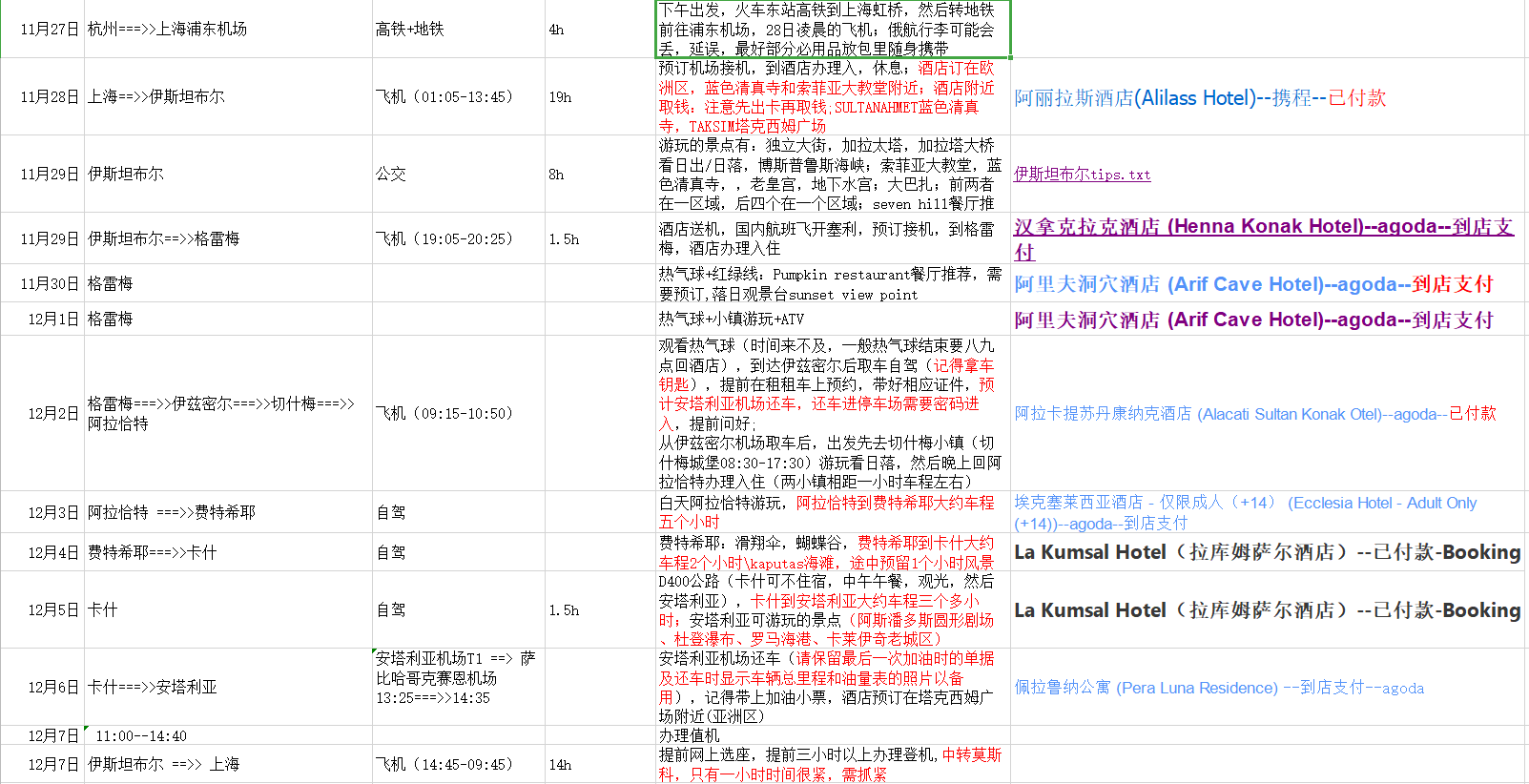Select the 飞机（09:15-10:50）cell
Screen dimensions: 1529x784
point(459,414)
